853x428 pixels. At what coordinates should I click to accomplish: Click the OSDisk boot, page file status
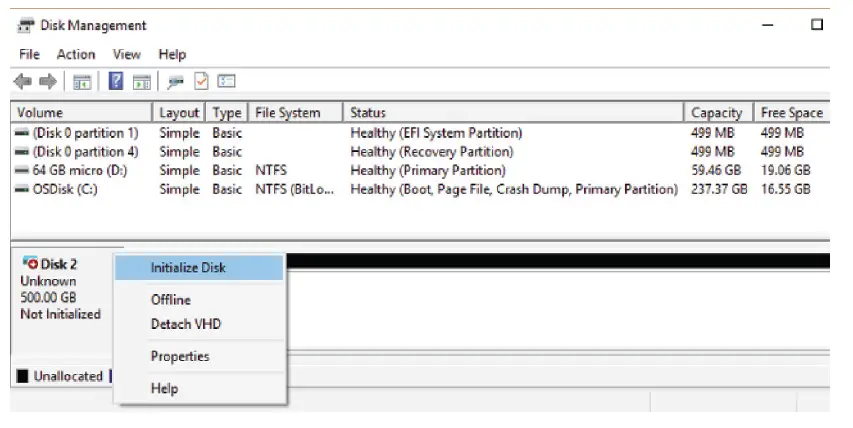514,189
